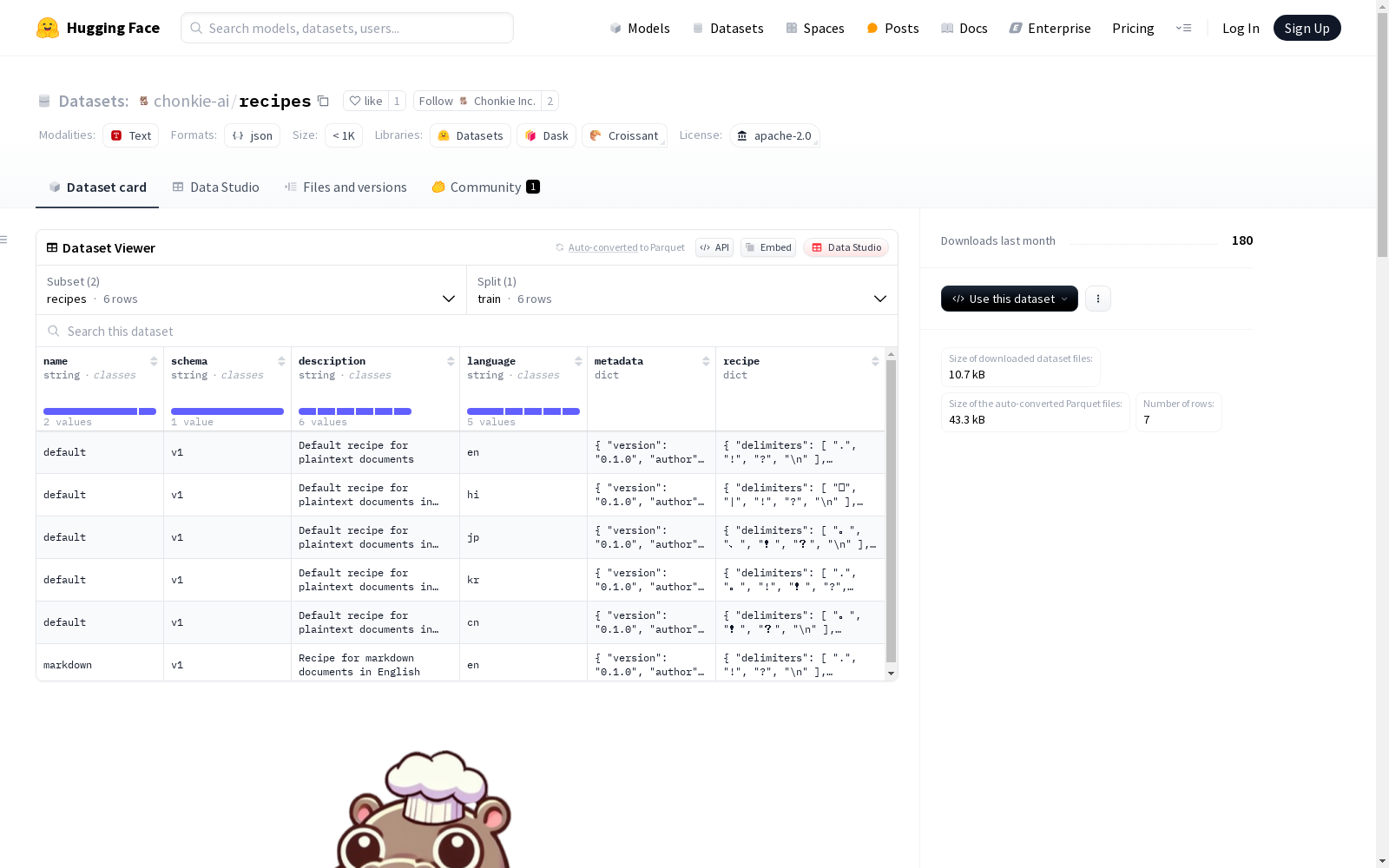Open Data Studio from the viewer header
Image resolution: width=1389 pixels, height=868 pixels.
click(846, 247)
